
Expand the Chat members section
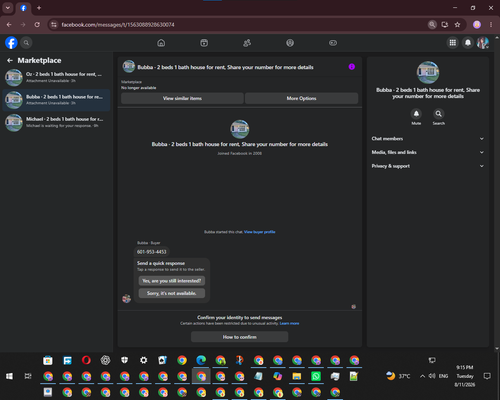pyautogui.click(x=428, y=139)
